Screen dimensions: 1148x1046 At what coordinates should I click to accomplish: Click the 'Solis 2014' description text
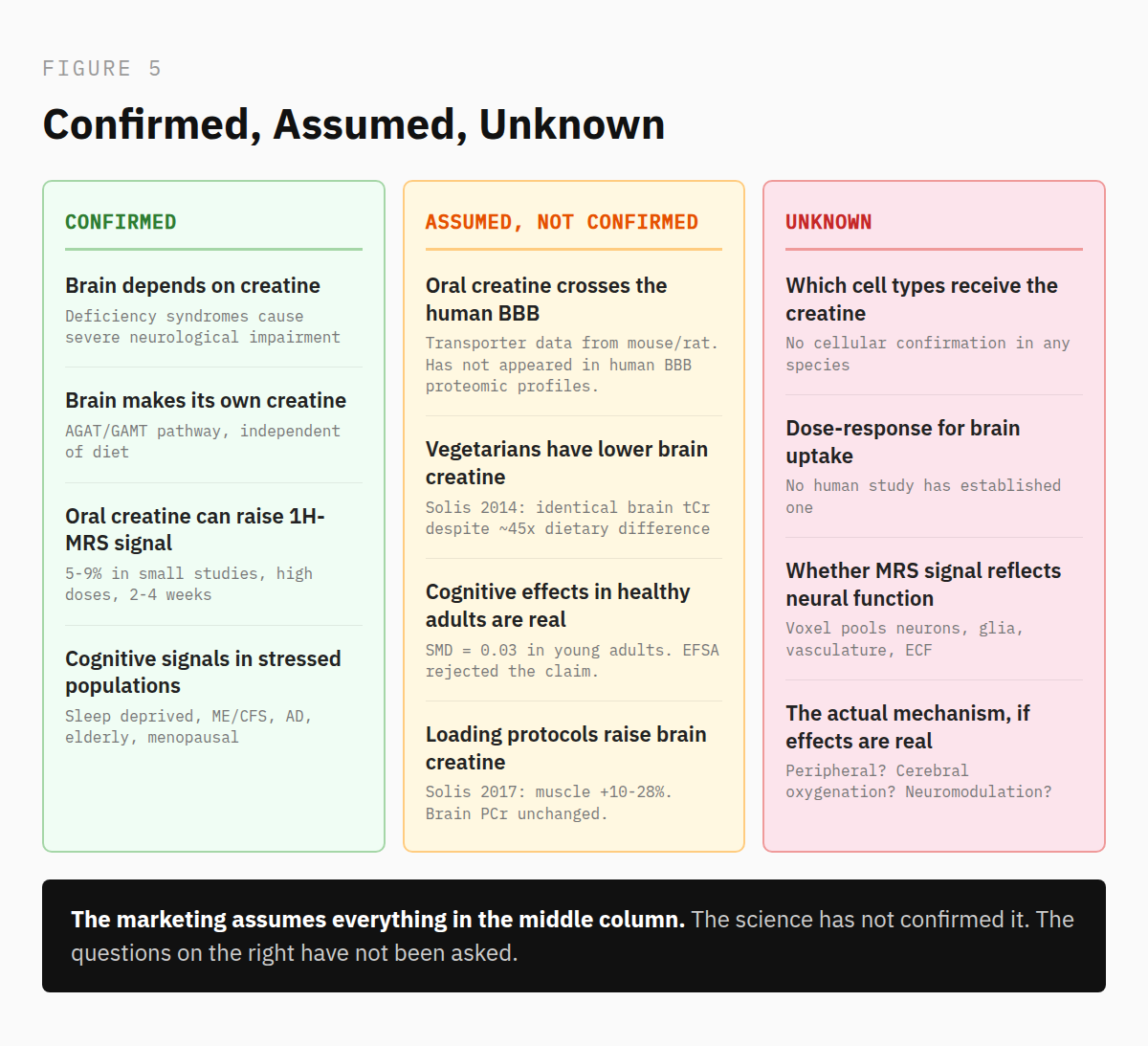[x=567, y=518]
